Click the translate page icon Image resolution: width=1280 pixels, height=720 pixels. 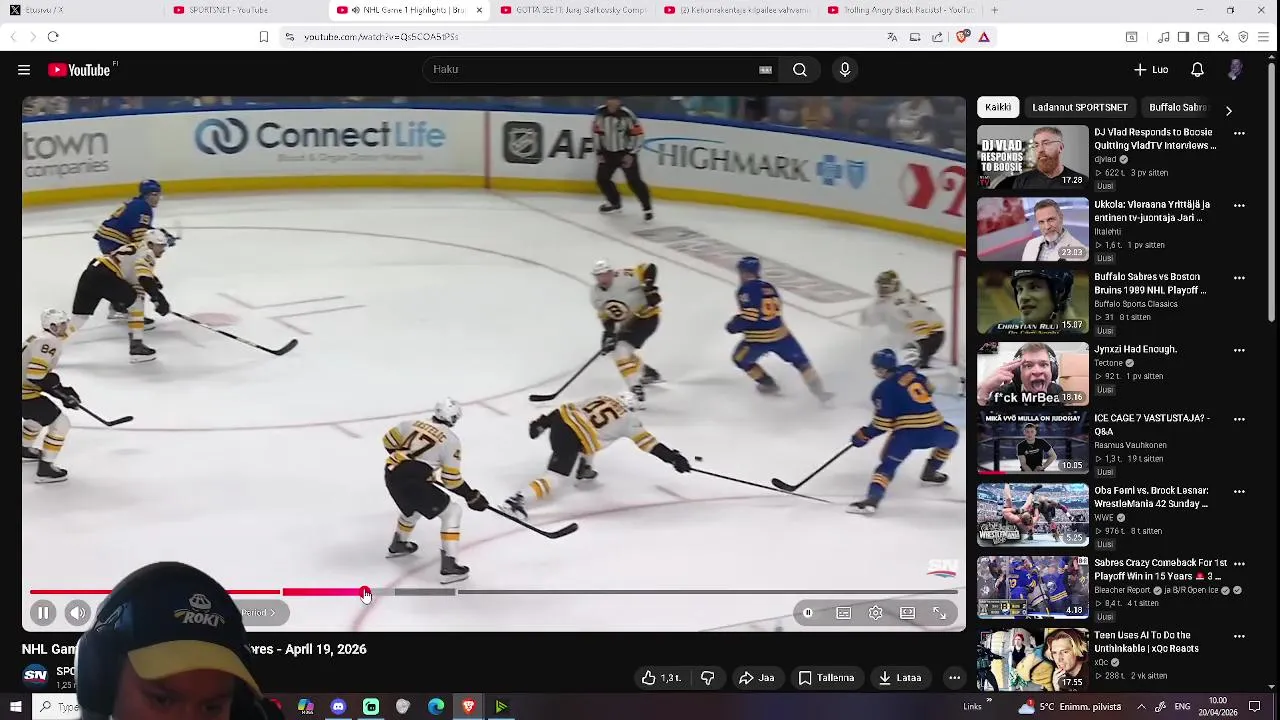coord(892,37)
